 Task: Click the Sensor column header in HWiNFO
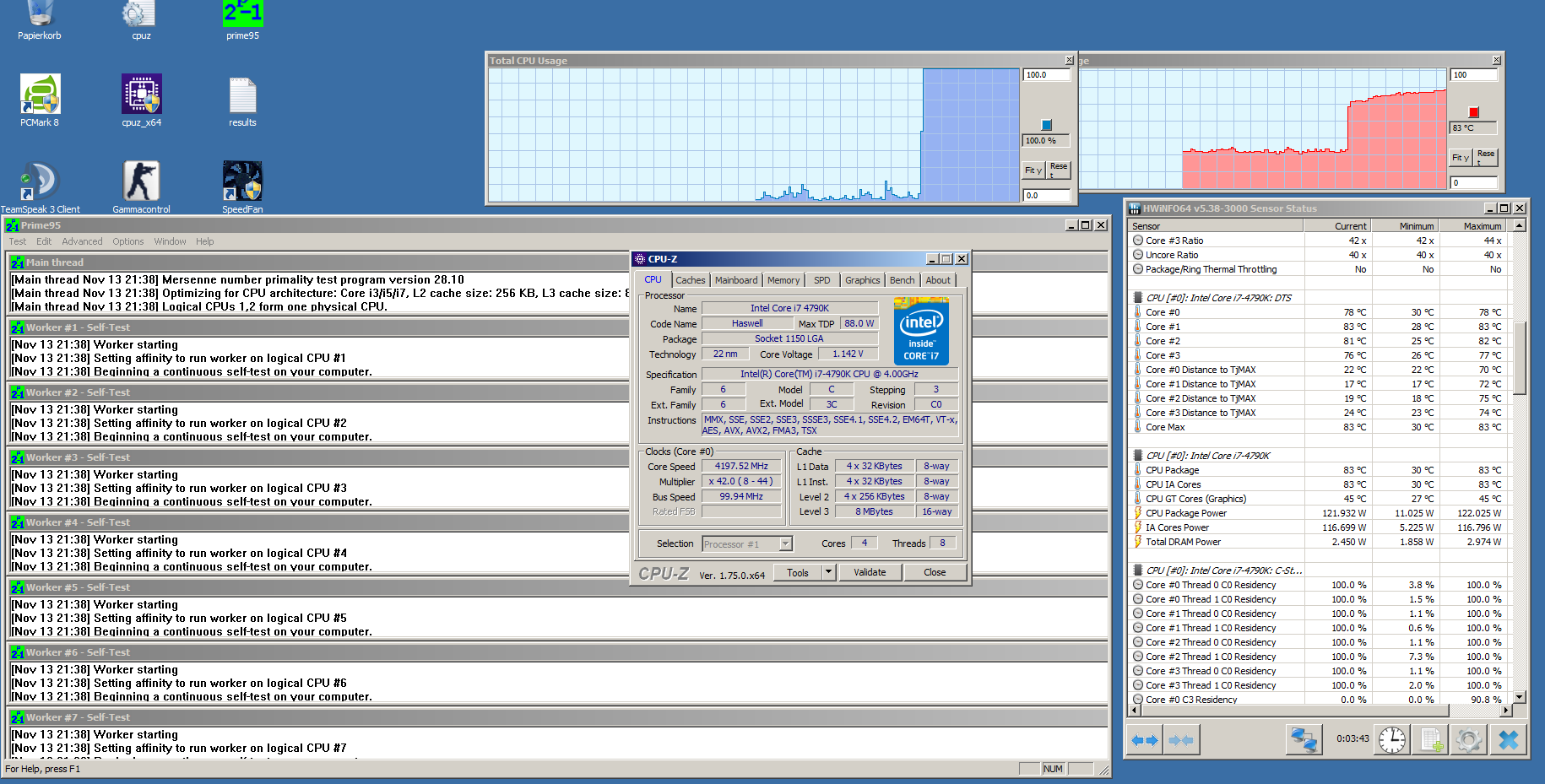[x=1217, y=226]
